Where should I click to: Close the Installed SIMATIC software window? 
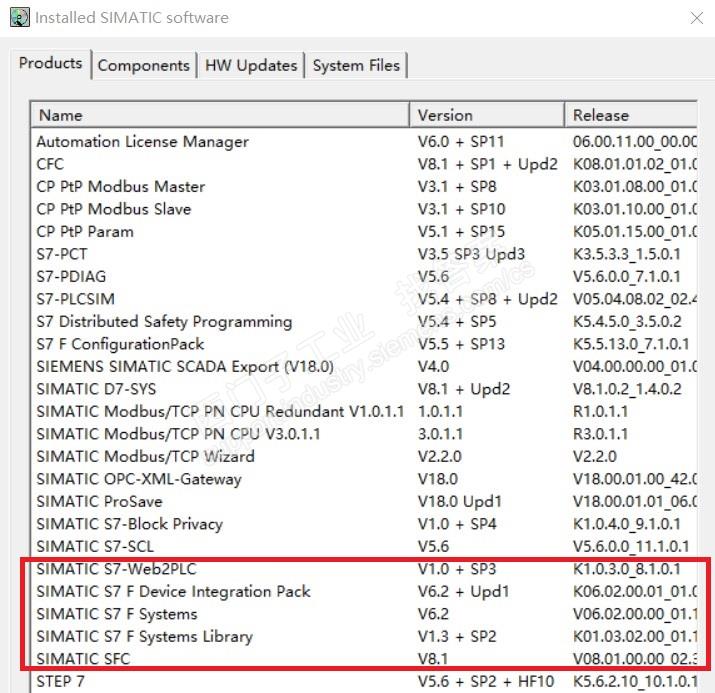[696, 18]
